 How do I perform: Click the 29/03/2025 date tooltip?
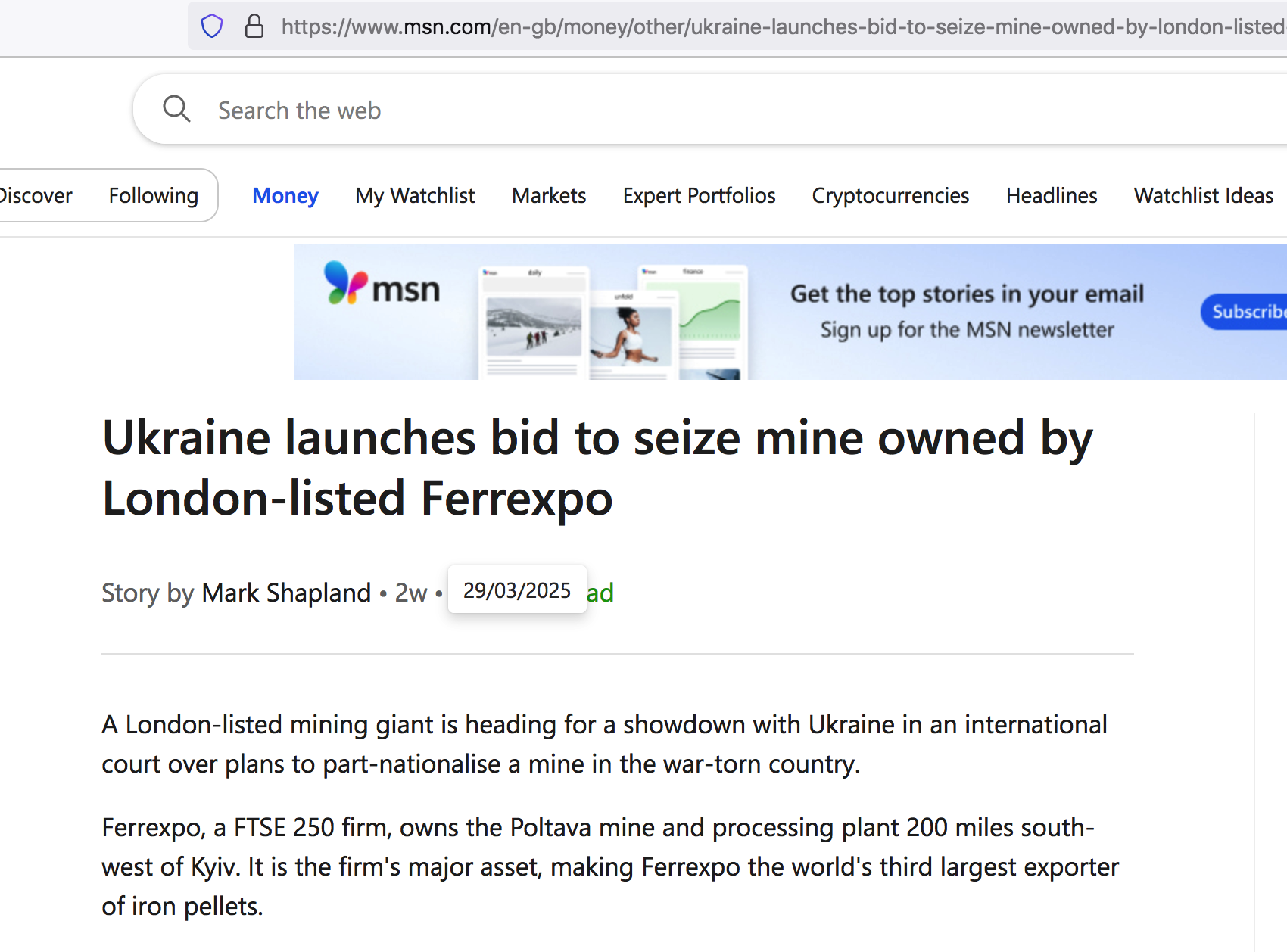click(x=517, y=590)
